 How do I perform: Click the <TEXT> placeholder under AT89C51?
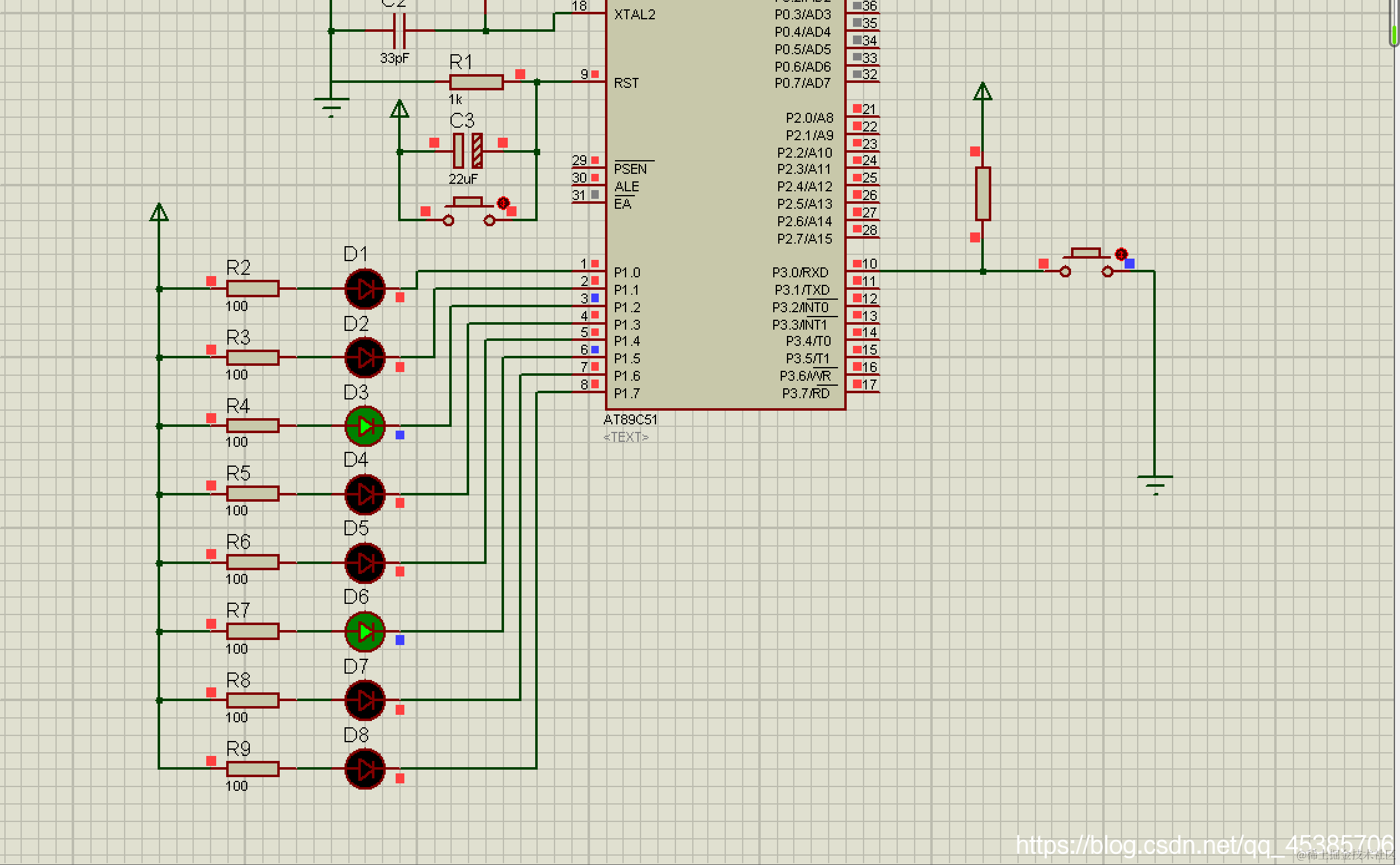click(x=626, y=437)
